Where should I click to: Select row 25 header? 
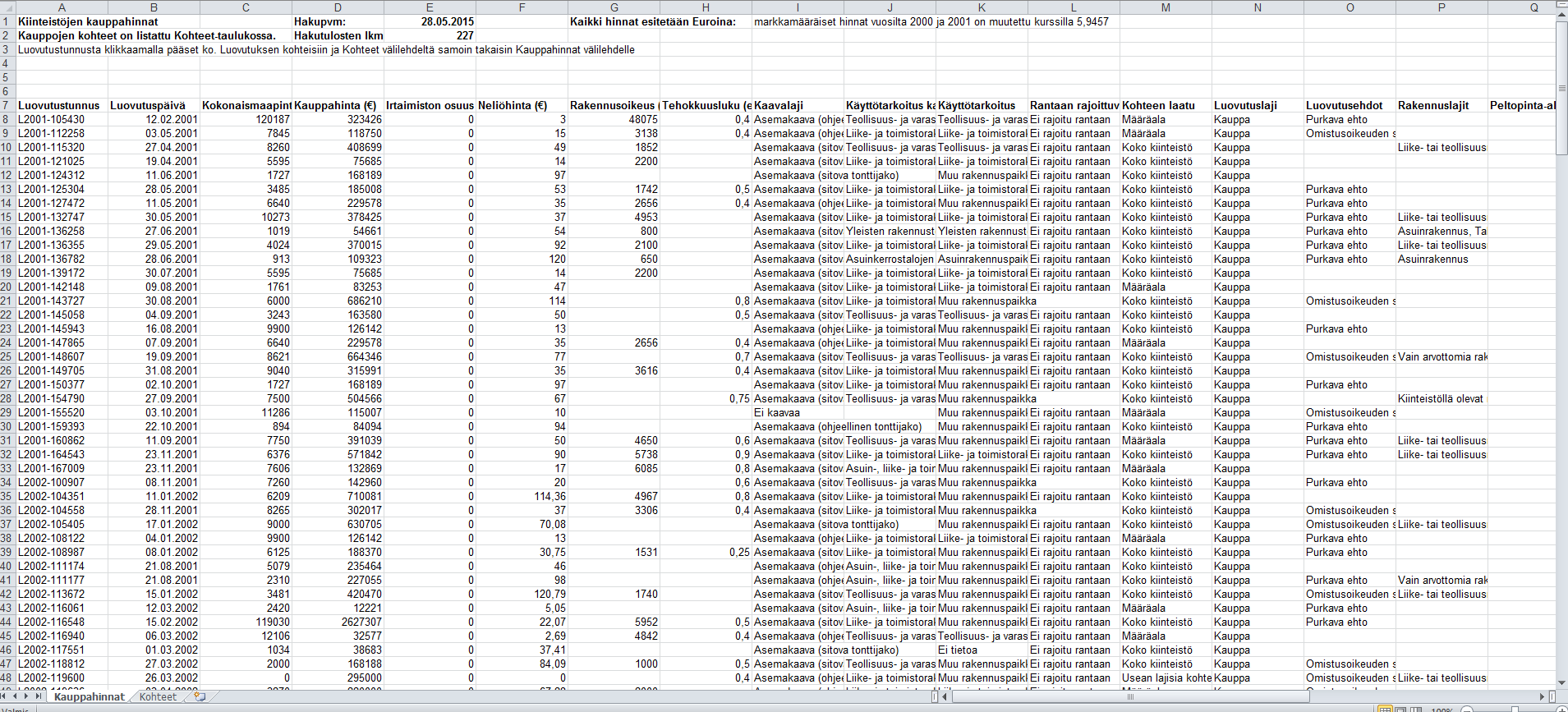(7, 356)
